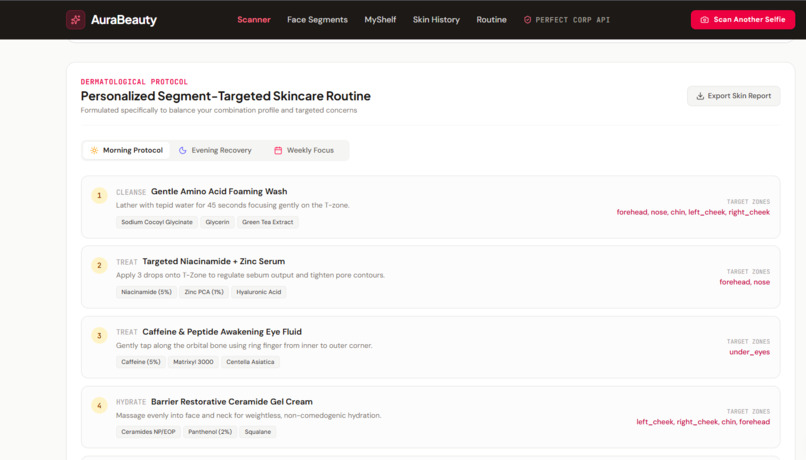Click Ceramides NP/EOP ingredient tag
The width and height of the screenshot is (806, 460).
(x=148, y=432)
